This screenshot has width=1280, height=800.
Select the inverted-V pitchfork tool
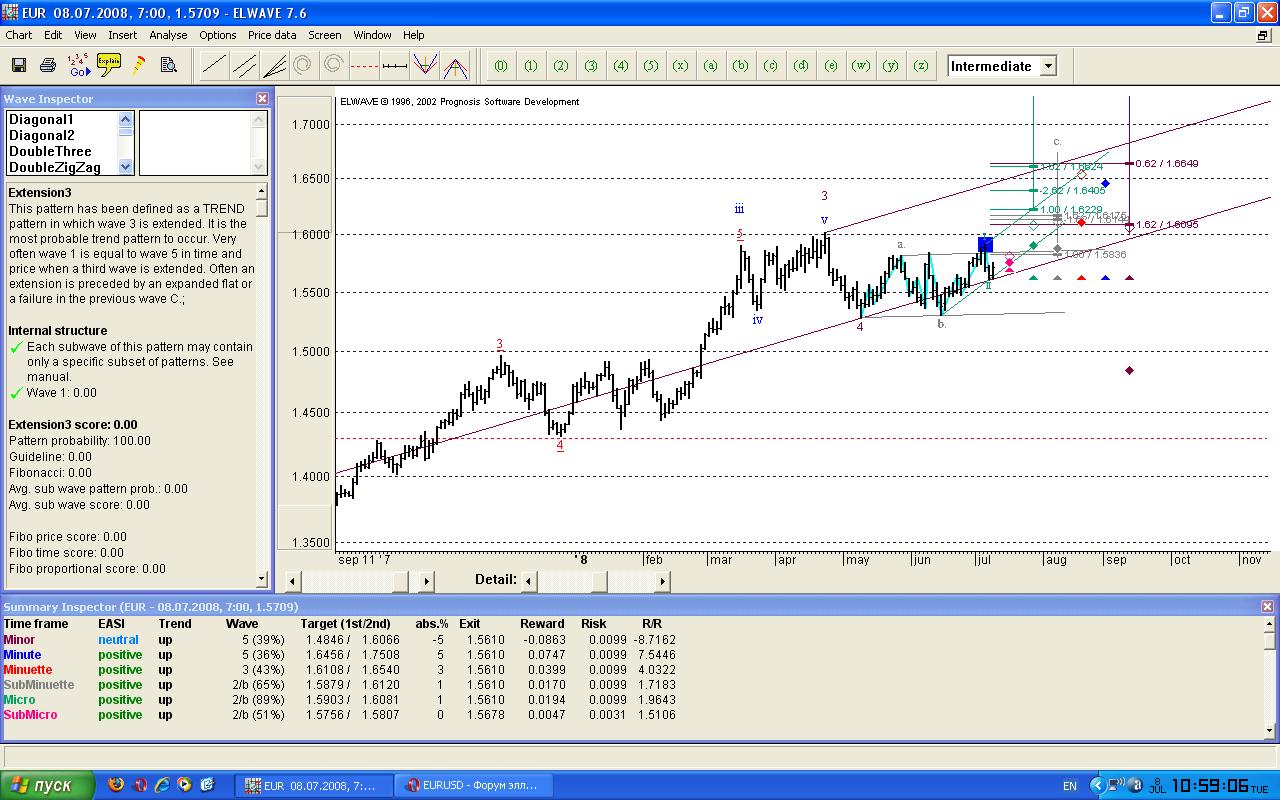click(x=456, y=66)
